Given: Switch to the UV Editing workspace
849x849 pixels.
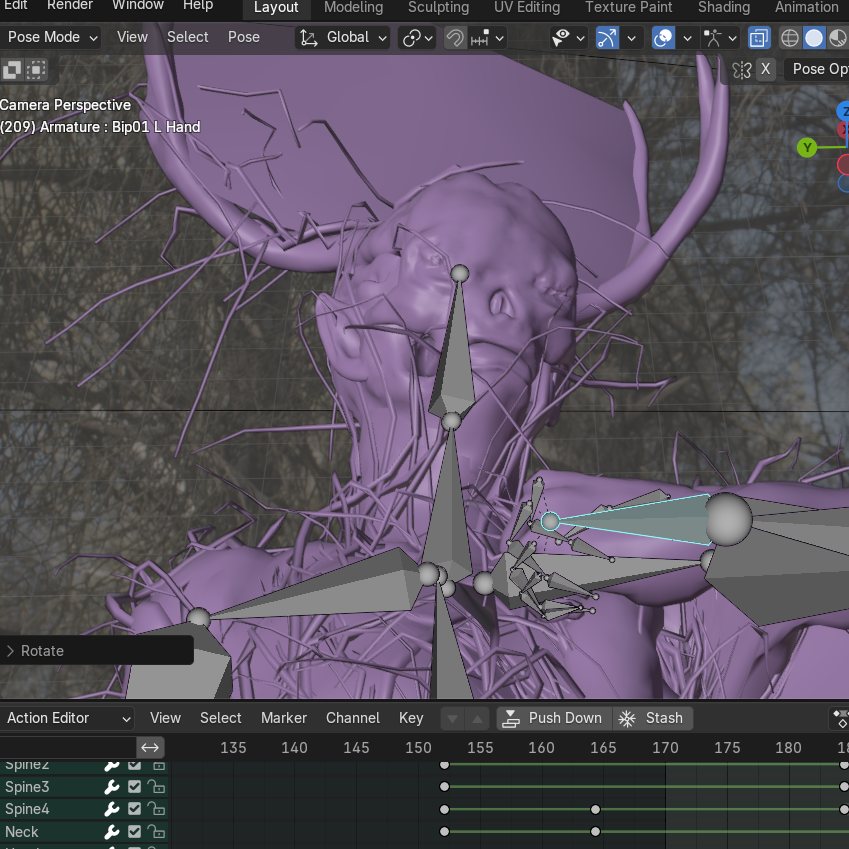Looking at the screenshot, I should pyautogui.click(x=527, y=8).
